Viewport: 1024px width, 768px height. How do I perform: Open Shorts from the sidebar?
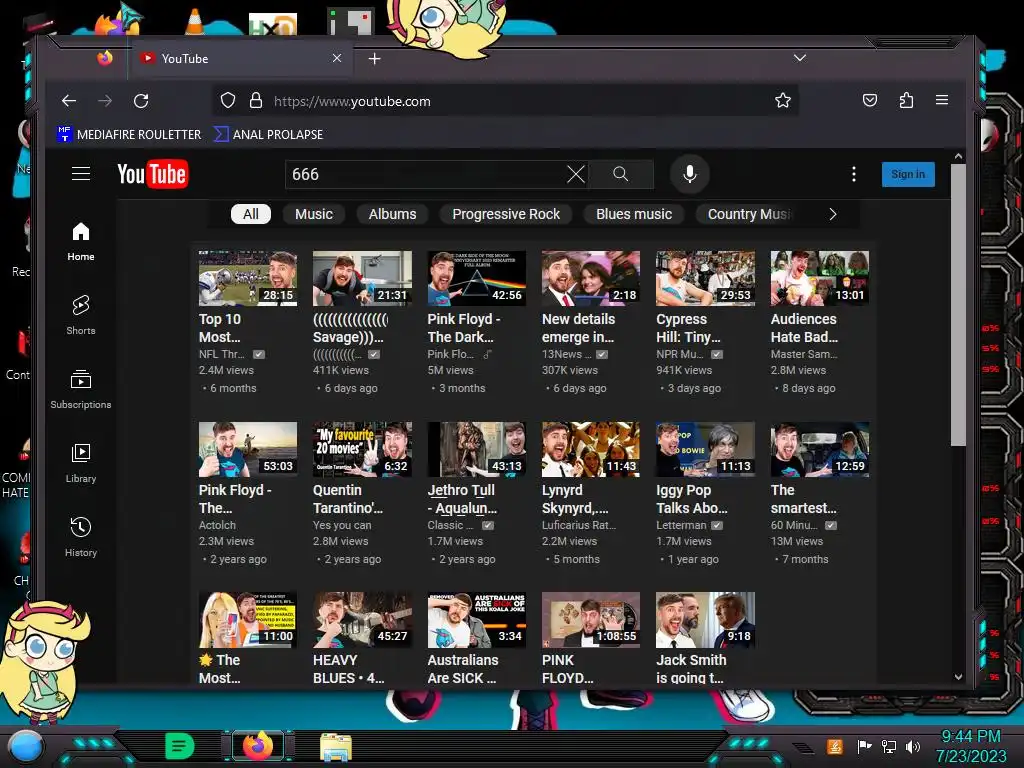coord(81,315)
